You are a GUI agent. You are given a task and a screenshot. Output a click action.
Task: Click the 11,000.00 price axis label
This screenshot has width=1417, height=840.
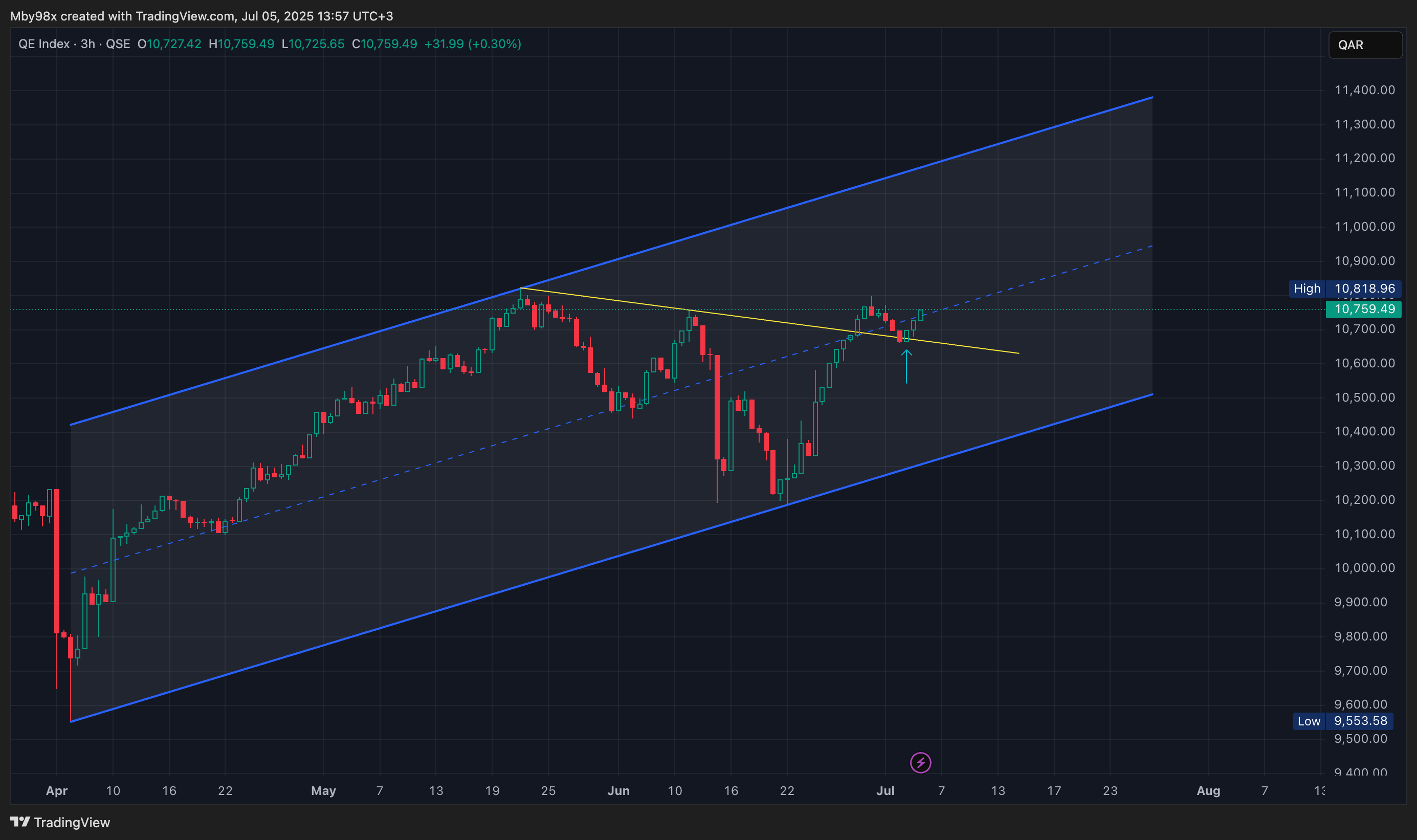pyautogui.click(x=1364, y=227)
